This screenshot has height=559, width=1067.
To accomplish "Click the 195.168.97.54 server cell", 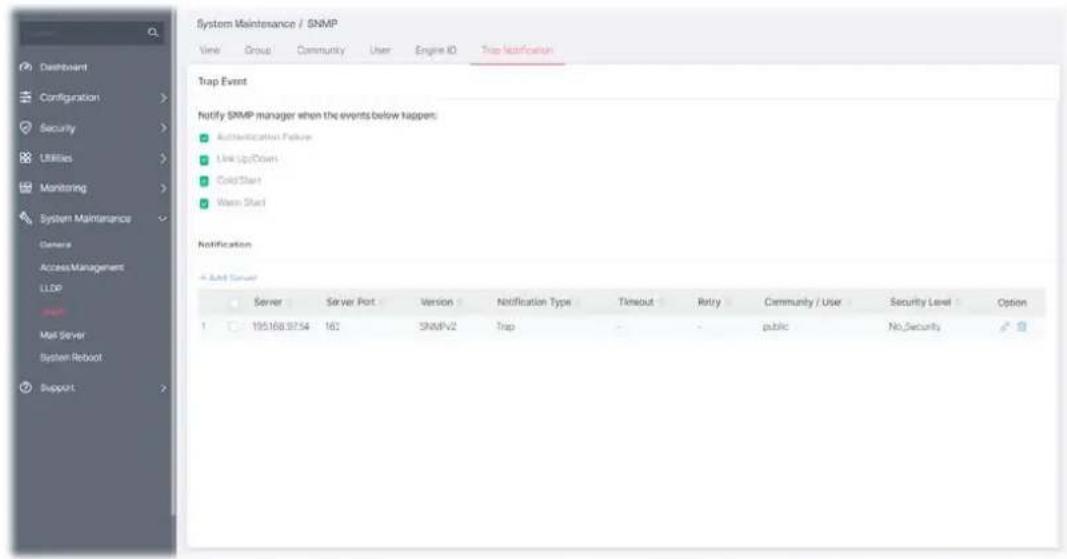I will [280, 327].
